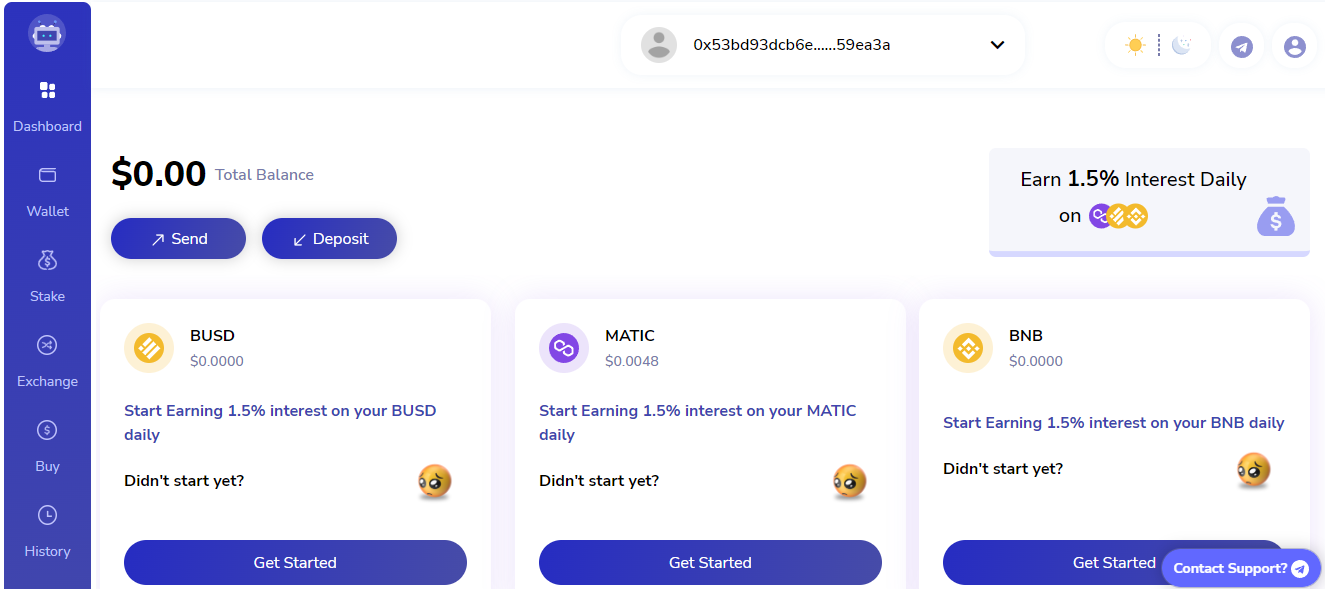The height and width of the screenshot is (589, 1325).
Task: Go to Wallet in the sidebar
Action: (x=48, y=191)
